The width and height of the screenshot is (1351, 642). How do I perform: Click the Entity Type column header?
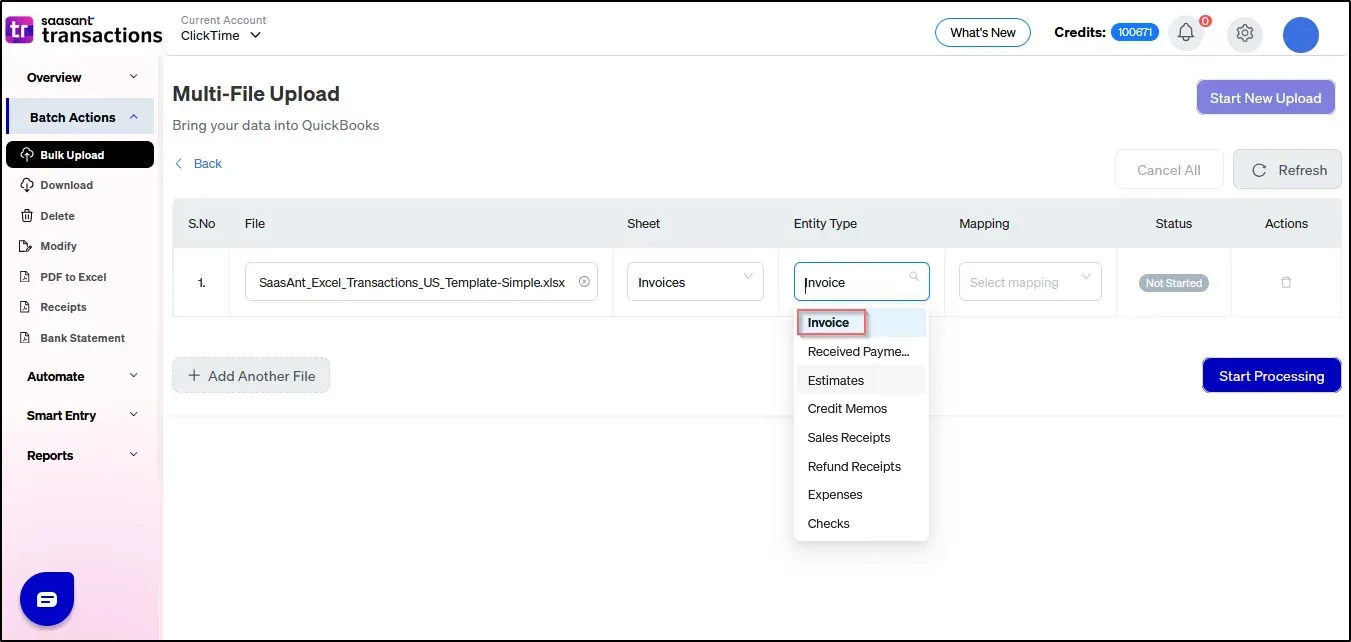click(x=825, y=223)
